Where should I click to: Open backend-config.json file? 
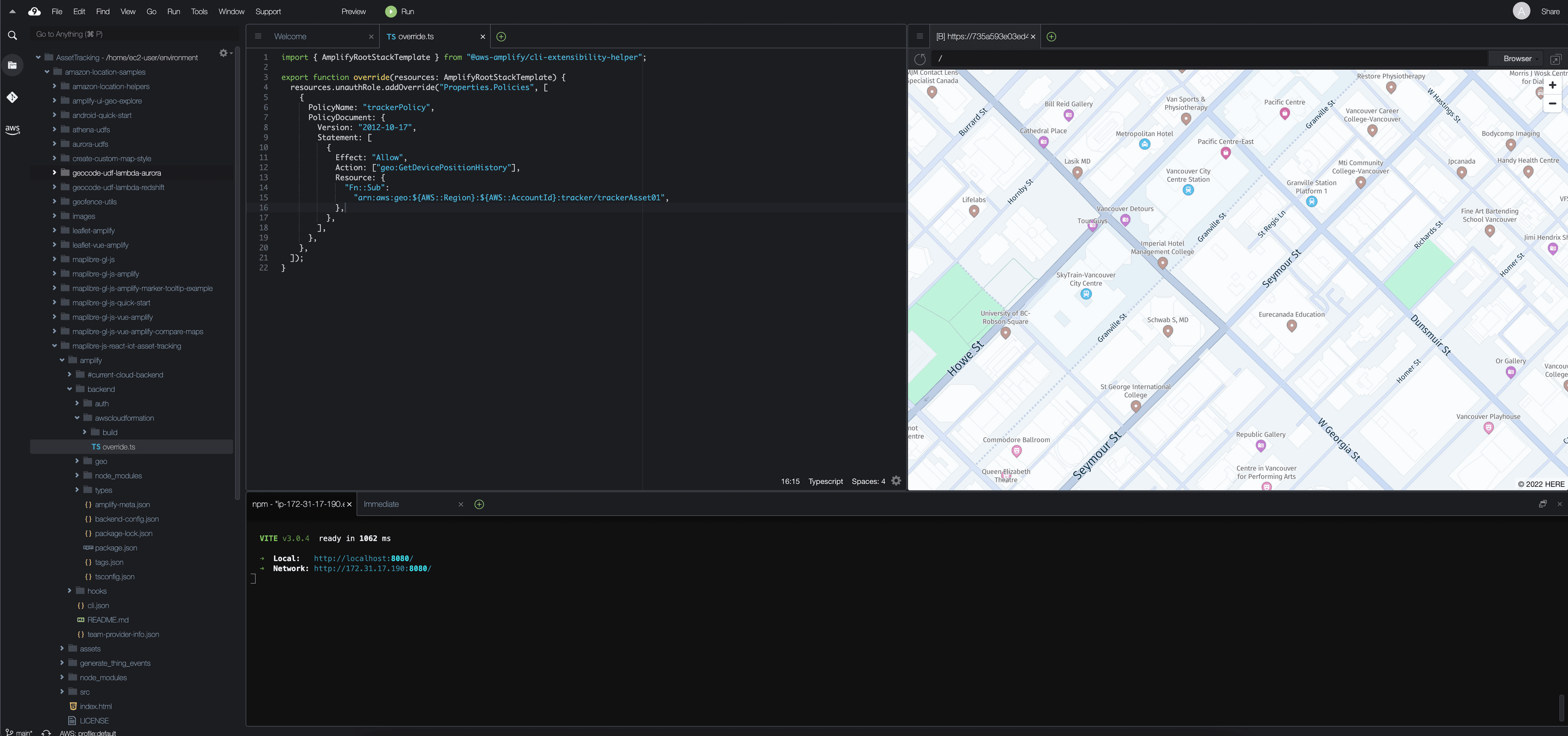pos(127,519)
